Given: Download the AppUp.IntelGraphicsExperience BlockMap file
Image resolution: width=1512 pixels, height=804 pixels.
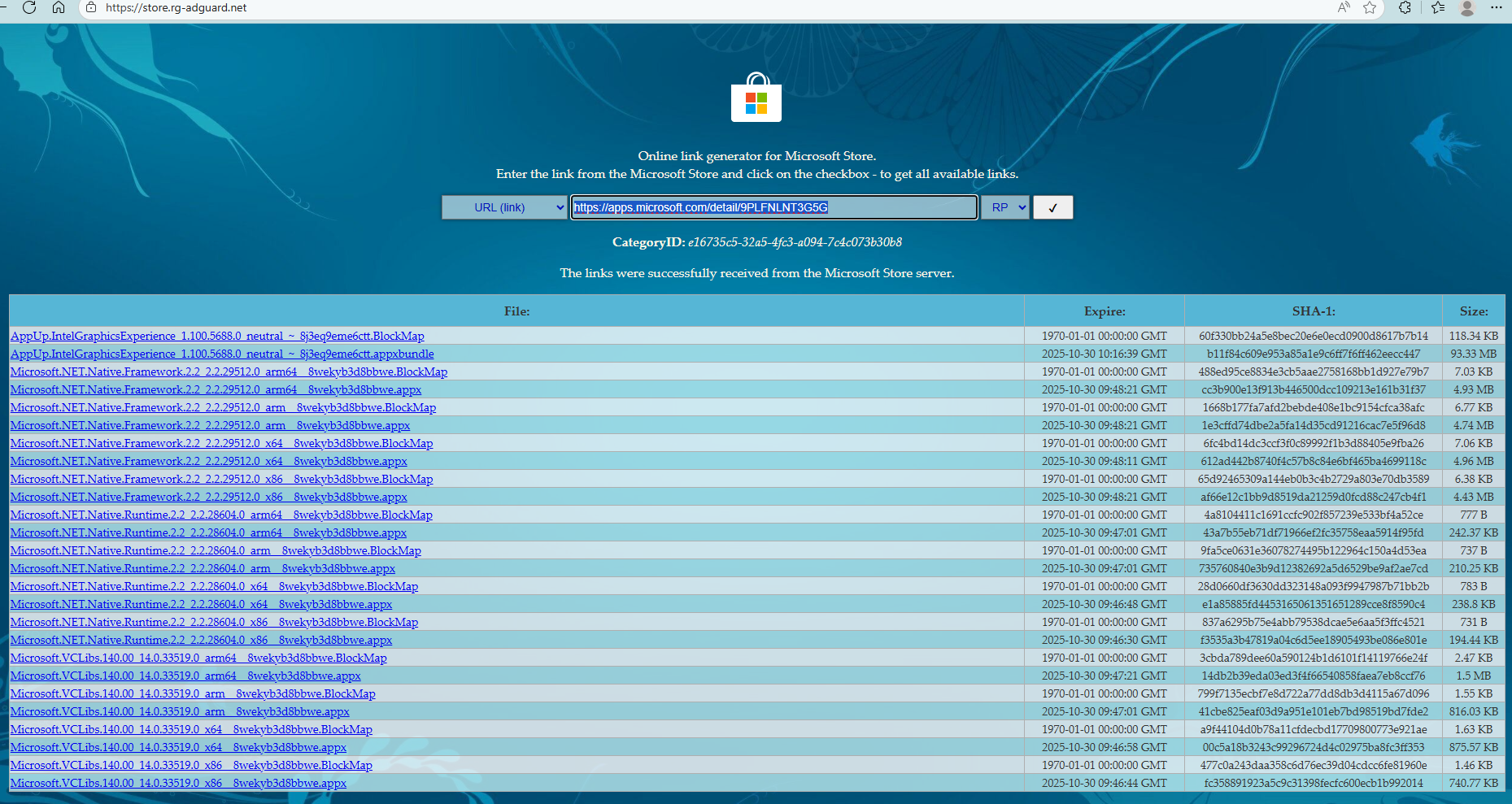Looking at the screenshot, I should coord(217,336).
